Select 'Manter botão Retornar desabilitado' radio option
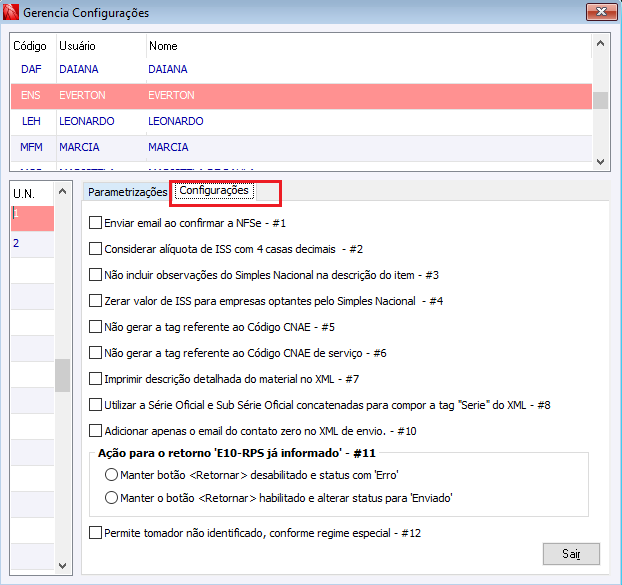The height and width of the screenshot is (585, 622). pos(111,475)
